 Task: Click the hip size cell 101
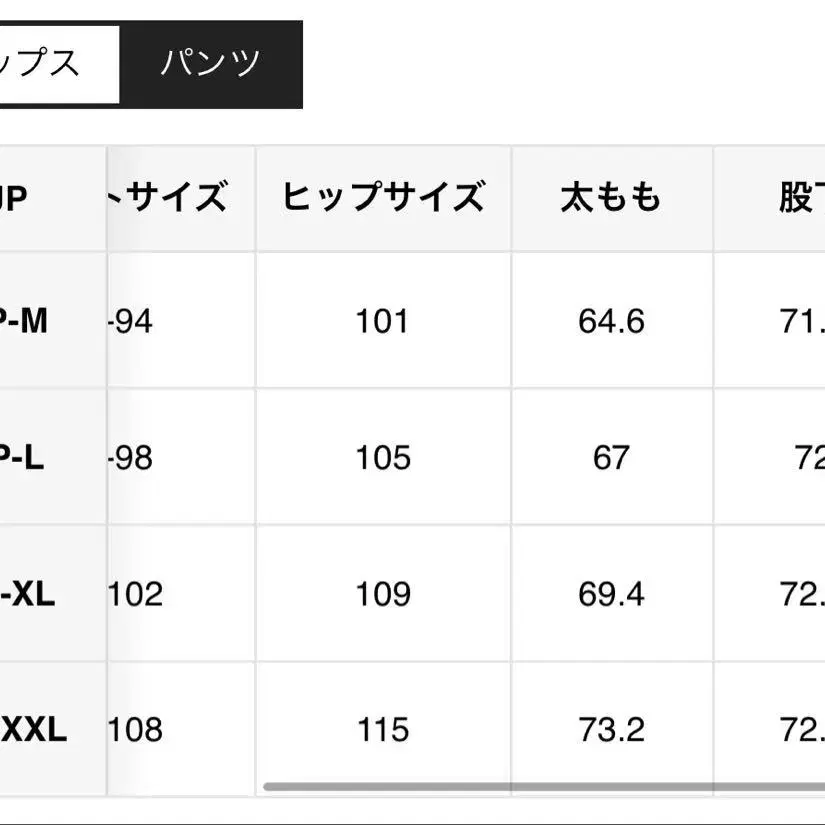[383, 321]
